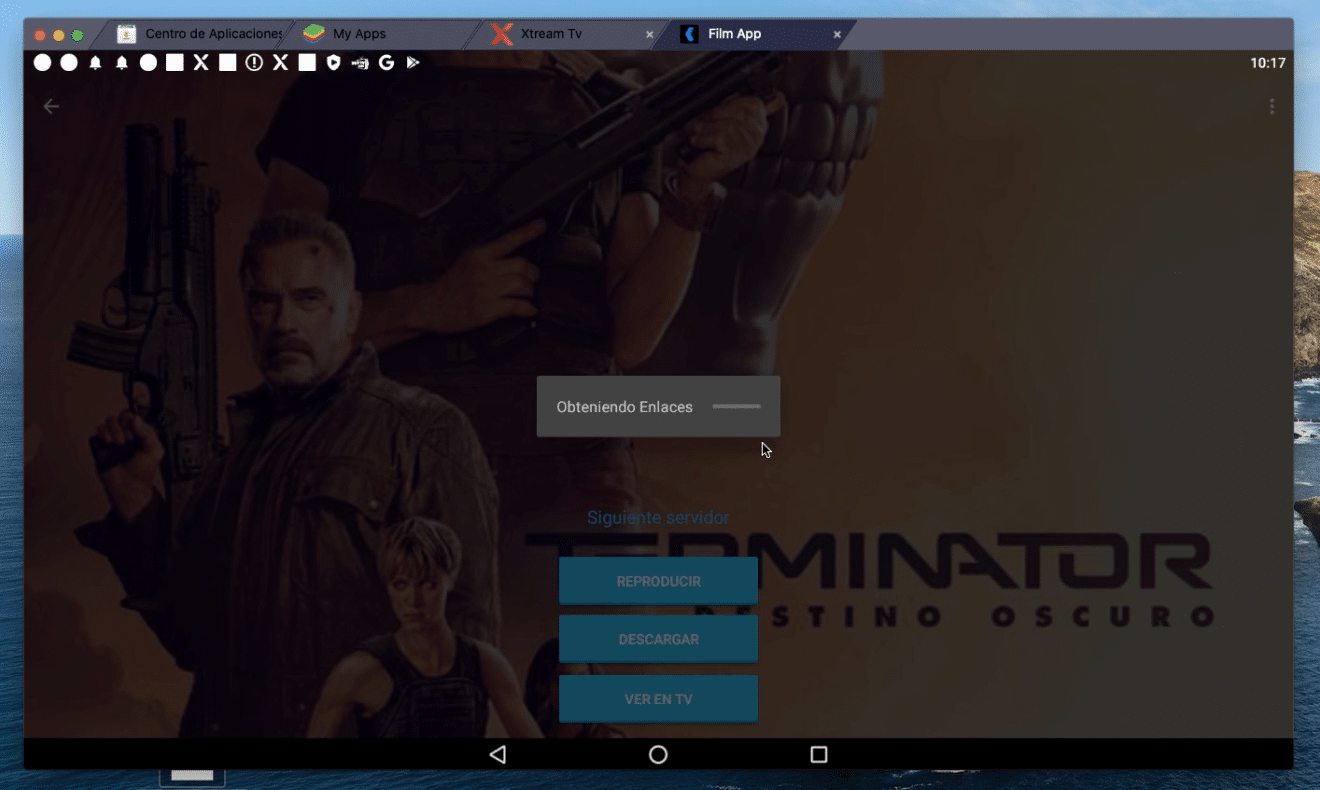The width and height of the screenshot is (1320, 790).
Task: Click the shield security icon in the status bar
Action: click(335, 62)
